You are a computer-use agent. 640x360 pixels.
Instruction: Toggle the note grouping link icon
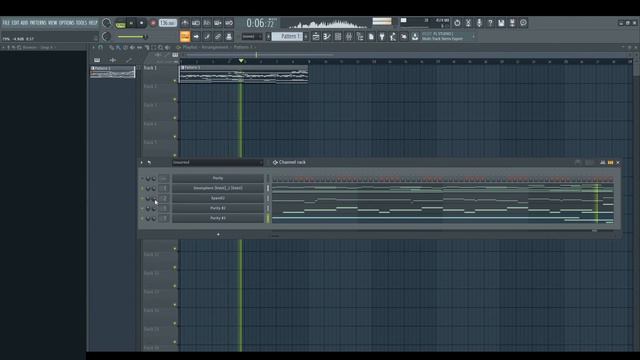tap(218, 37)
